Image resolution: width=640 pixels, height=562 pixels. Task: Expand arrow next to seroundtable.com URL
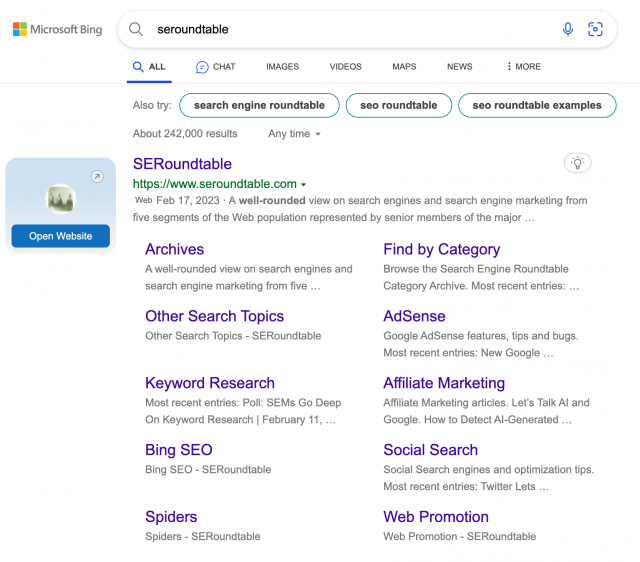pyautogui.click(x=304, y=185)
